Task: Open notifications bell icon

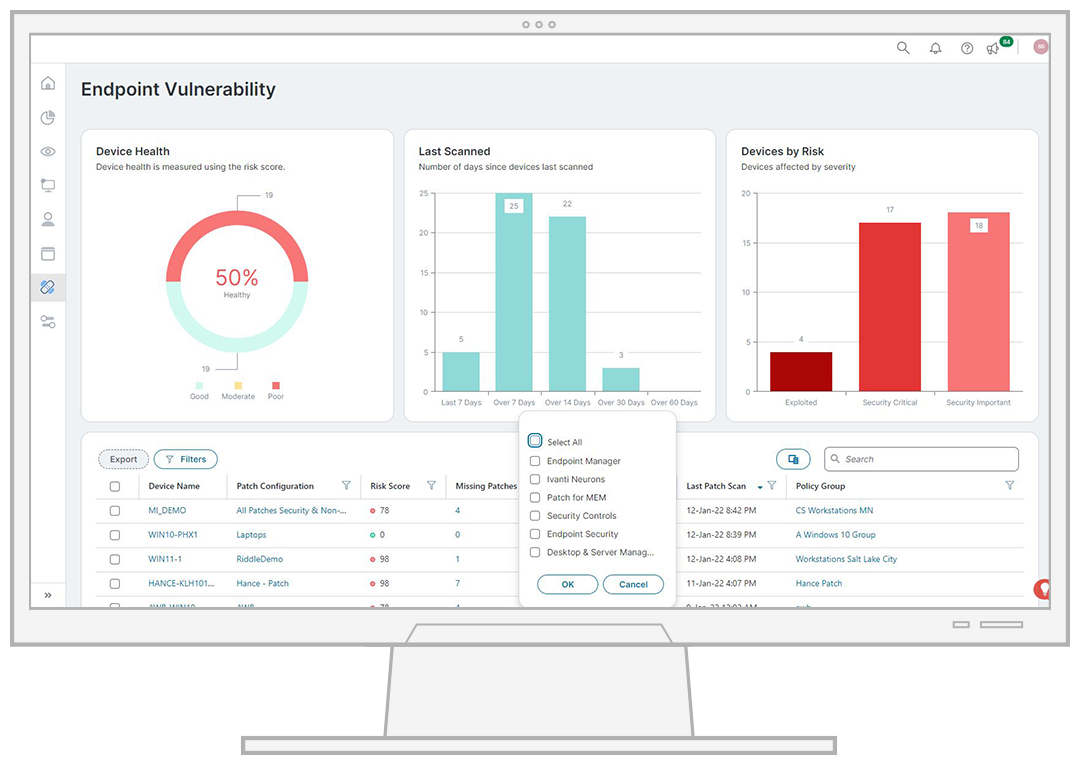Action: coord(935,48)
